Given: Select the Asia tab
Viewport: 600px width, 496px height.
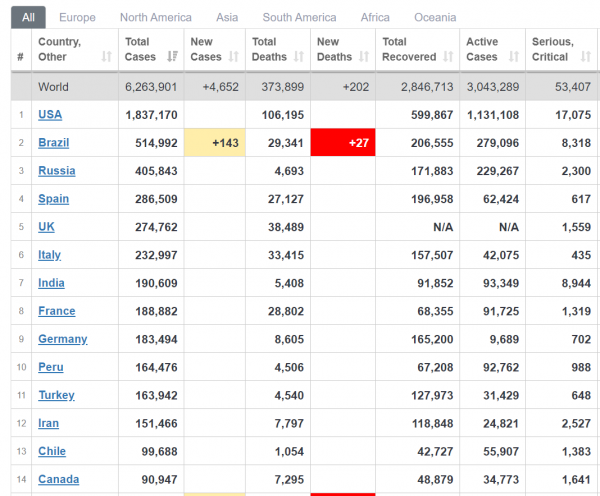Looking at the screenshot, I should [227, 18].
